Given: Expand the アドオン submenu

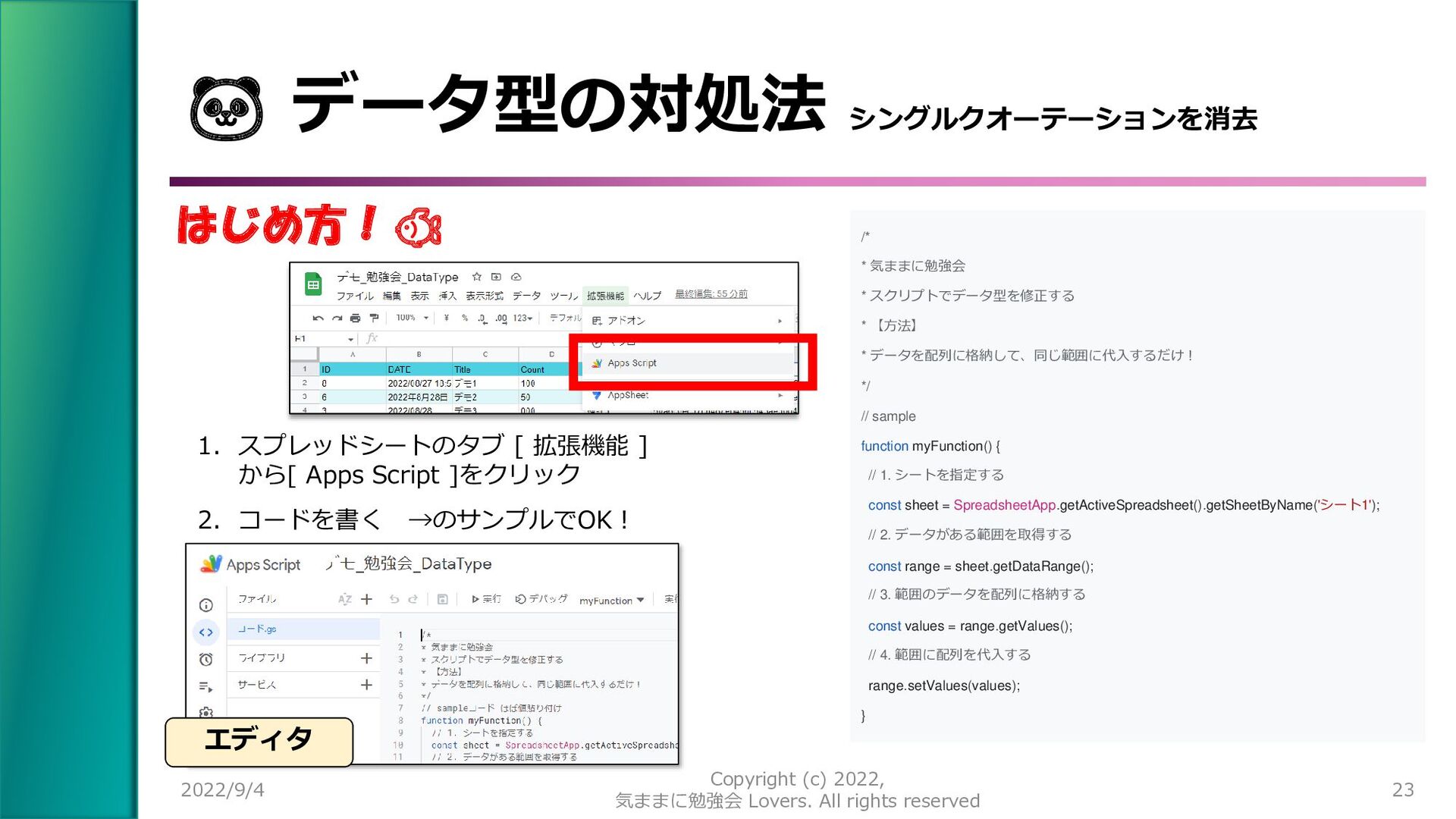Looking at the screenshot, I should click(688, 321).
